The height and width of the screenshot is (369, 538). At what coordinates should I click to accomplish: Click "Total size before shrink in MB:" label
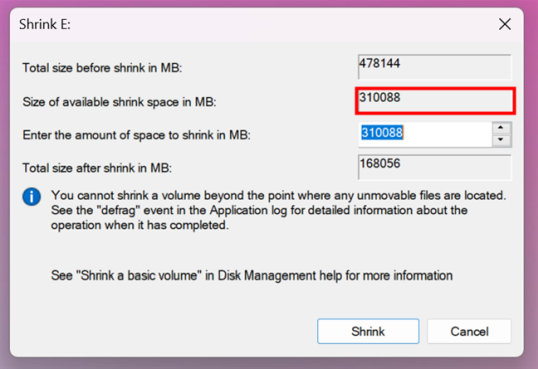coord(102,68)
